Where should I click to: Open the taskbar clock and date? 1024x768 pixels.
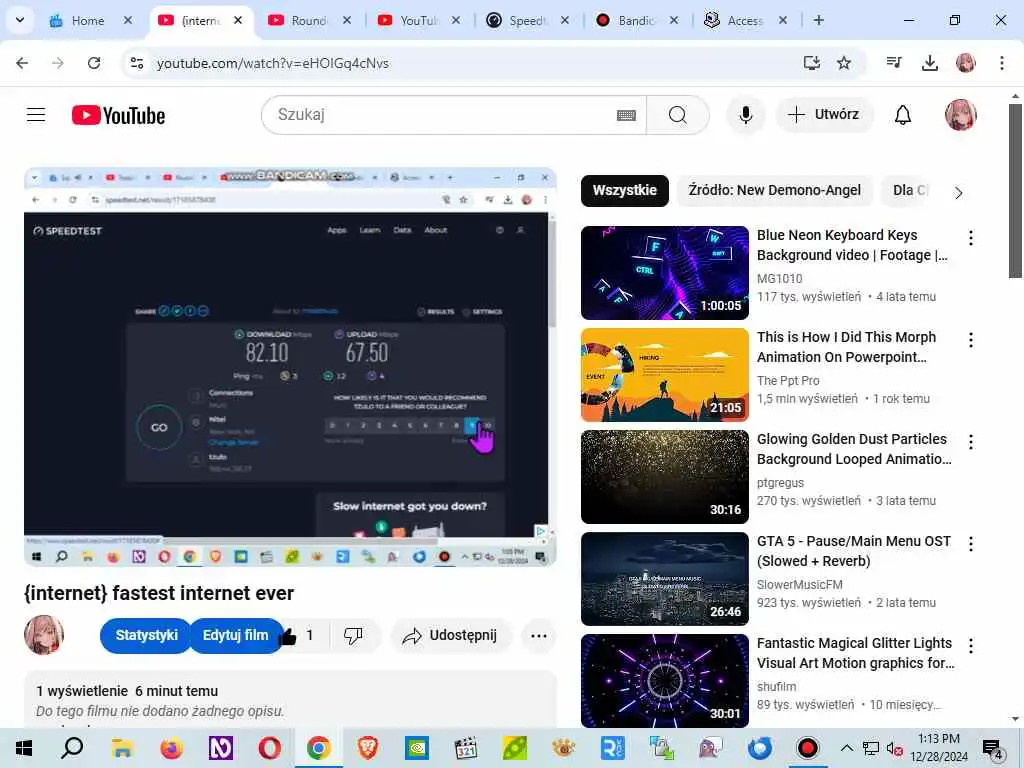point(938,748)
